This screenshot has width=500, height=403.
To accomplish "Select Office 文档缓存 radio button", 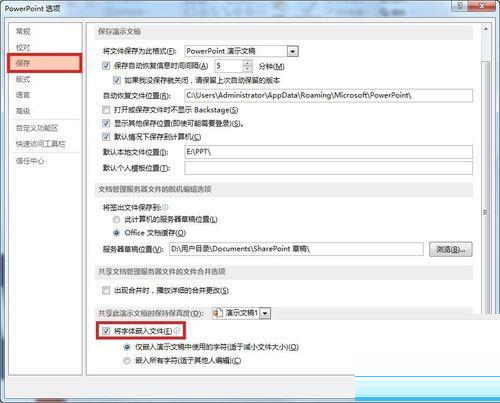I will [116, 233].
